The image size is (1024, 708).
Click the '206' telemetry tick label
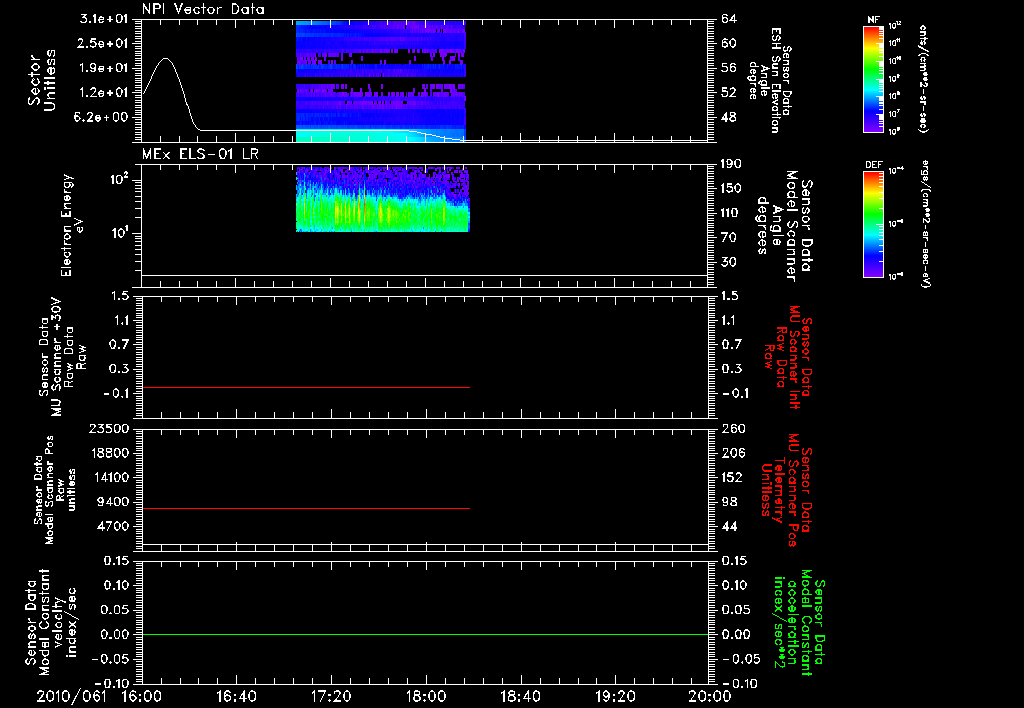click(732, 453)
